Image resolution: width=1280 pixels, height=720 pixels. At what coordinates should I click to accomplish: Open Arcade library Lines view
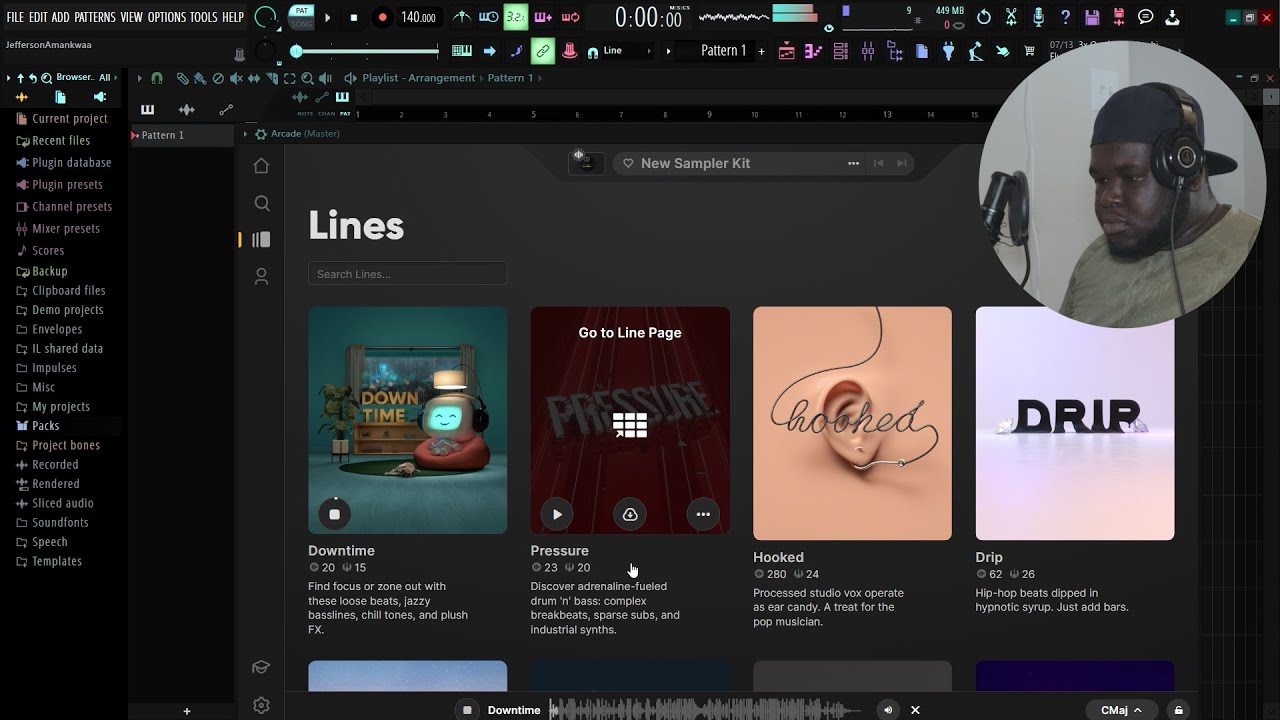pyautogui.click(x=261, y=240)
